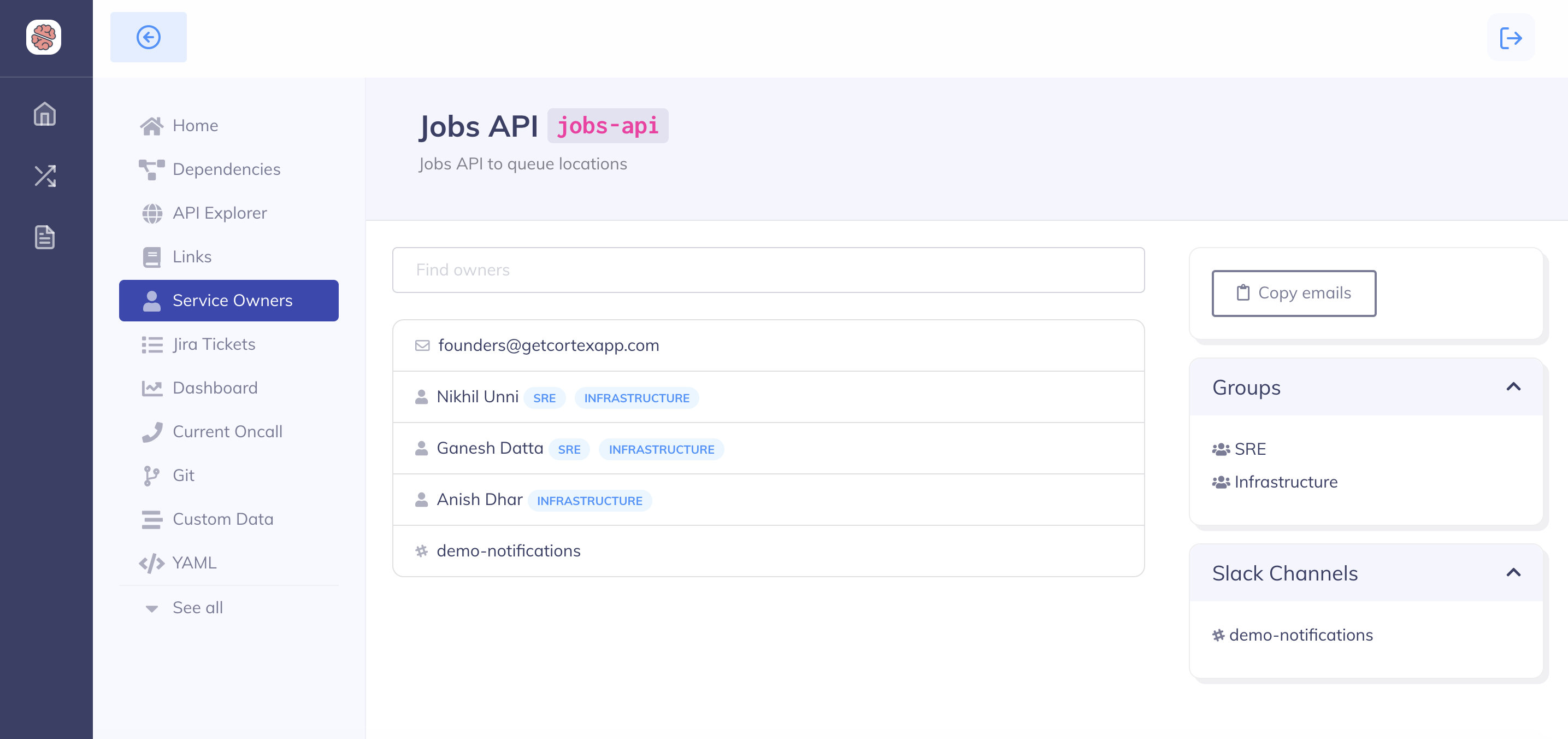Click SRE tag on Ganesh Datta row
This screenshot has height=739, width=1568.
click(569, 449)
